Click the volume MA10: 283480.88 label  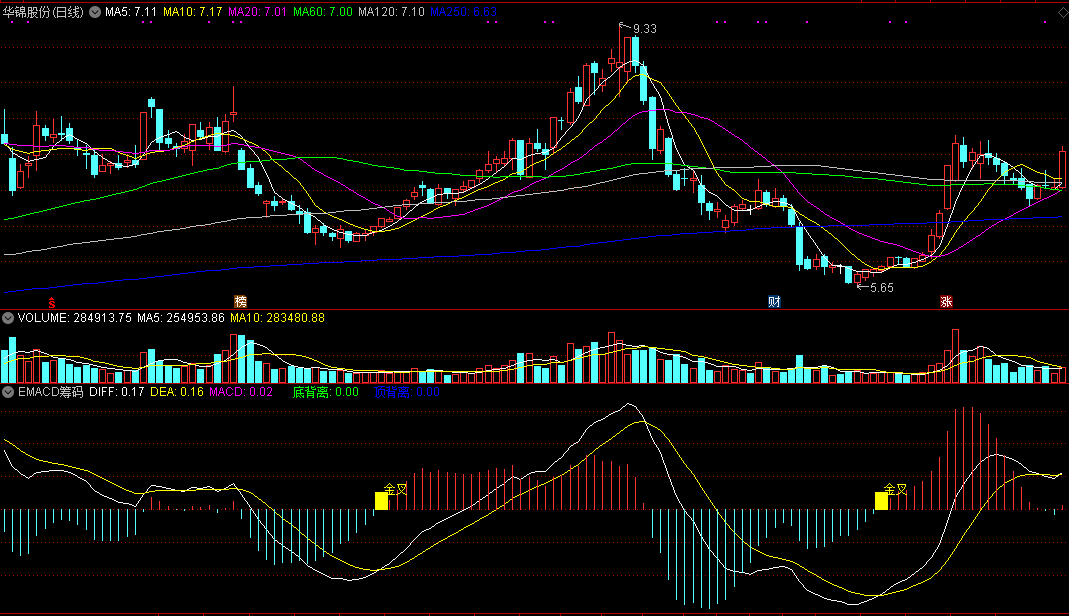(x=277, y=318)
